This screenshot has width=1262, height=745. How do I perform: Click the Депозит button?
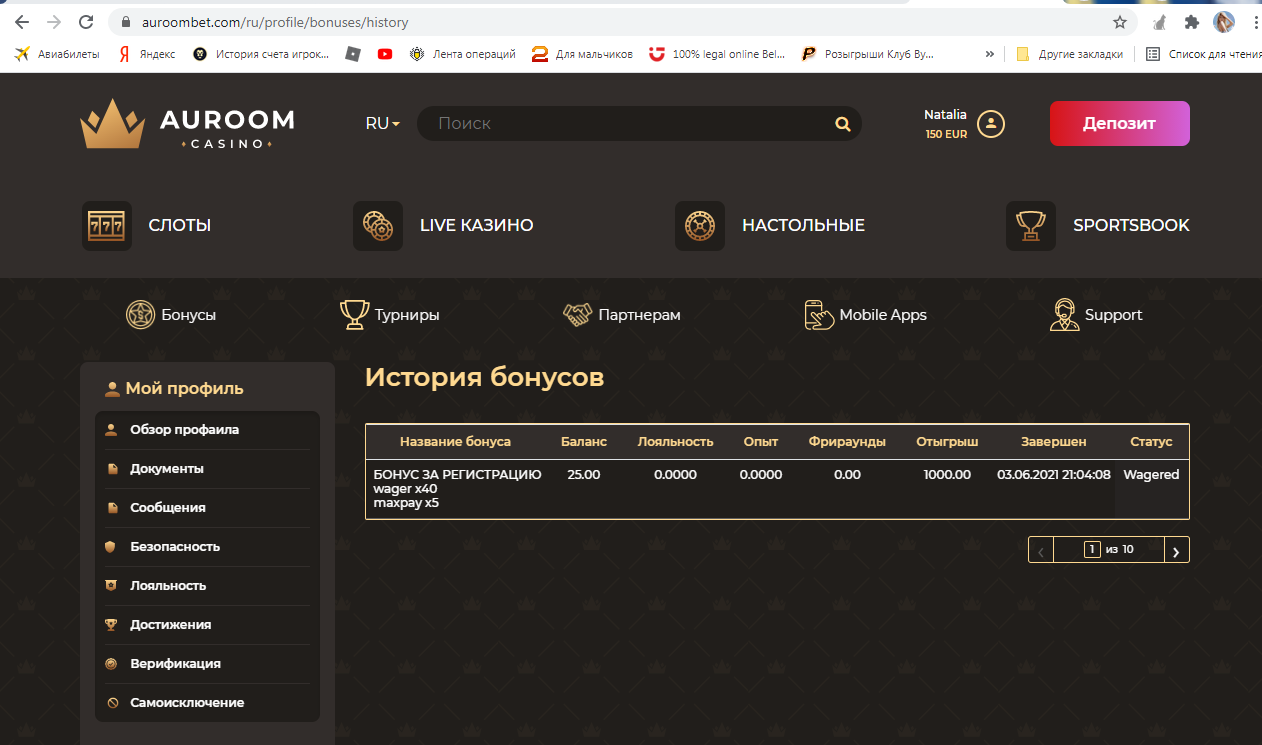pyautogui.click(x=1119, y=123)
